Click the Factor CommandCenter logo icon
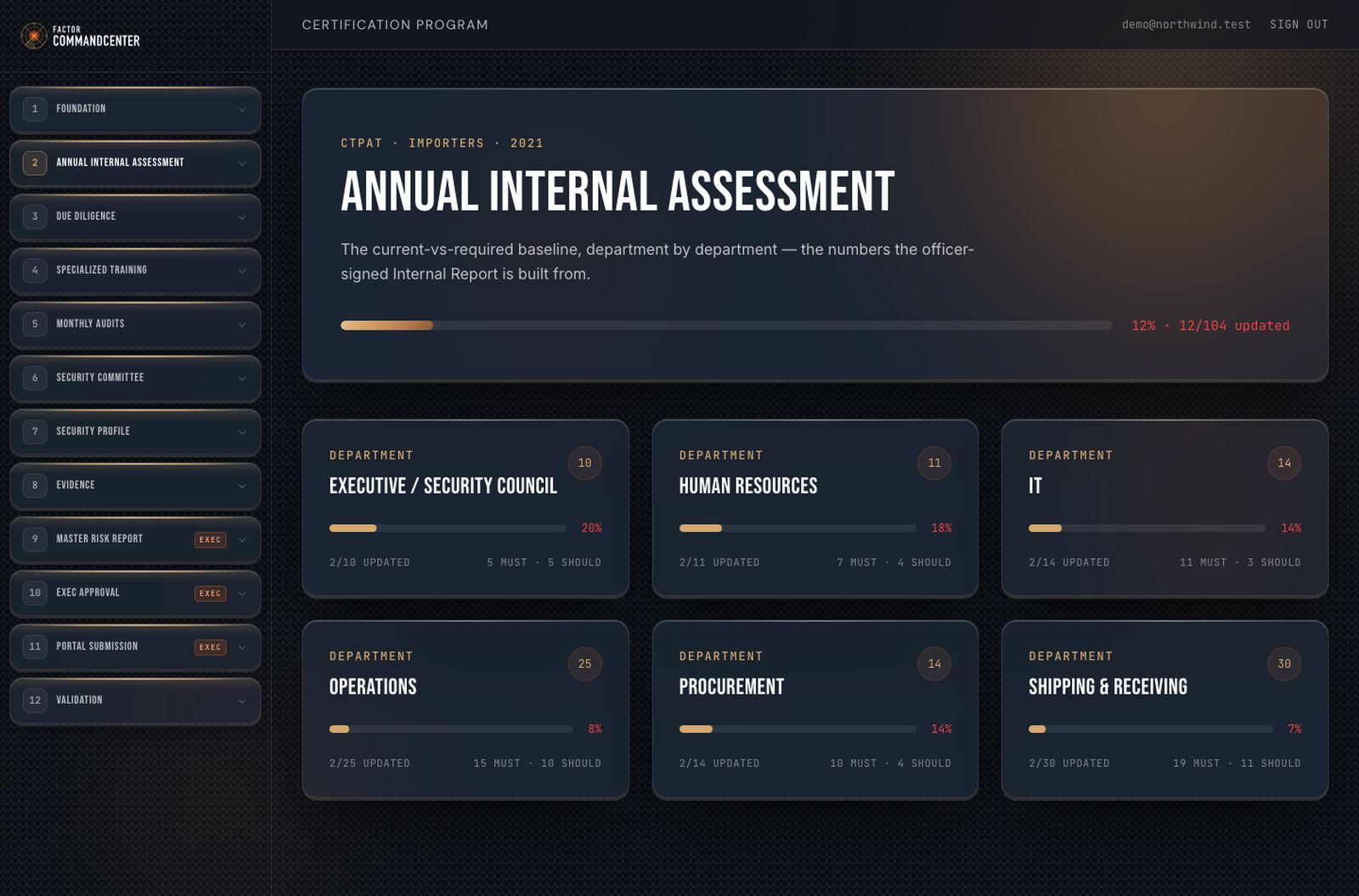The height and width of the screenshot is (896, 1359). (x=34, y=36)
